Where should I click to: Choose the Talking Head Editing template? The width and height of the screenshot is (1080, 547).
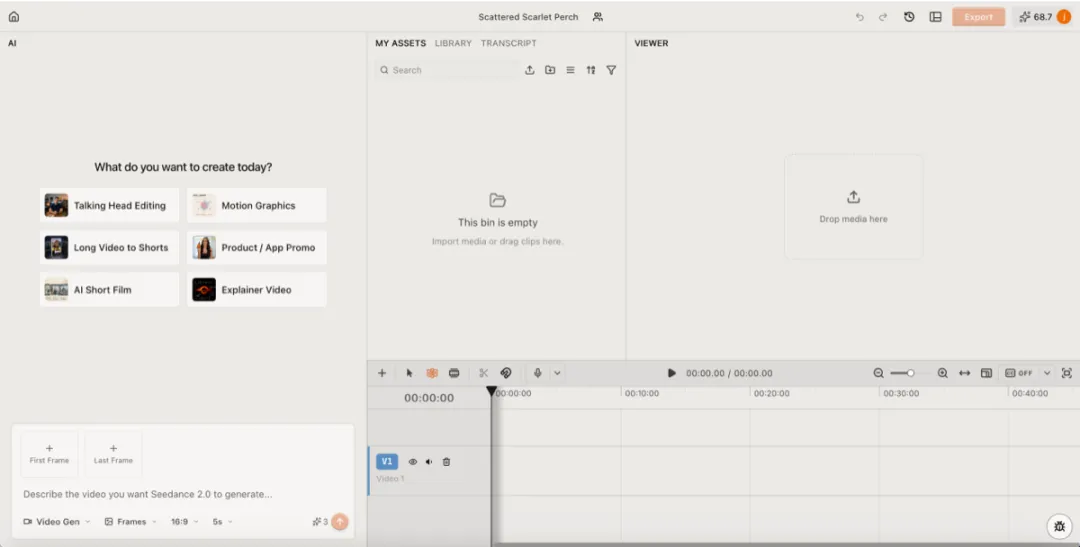coord(110,205)
